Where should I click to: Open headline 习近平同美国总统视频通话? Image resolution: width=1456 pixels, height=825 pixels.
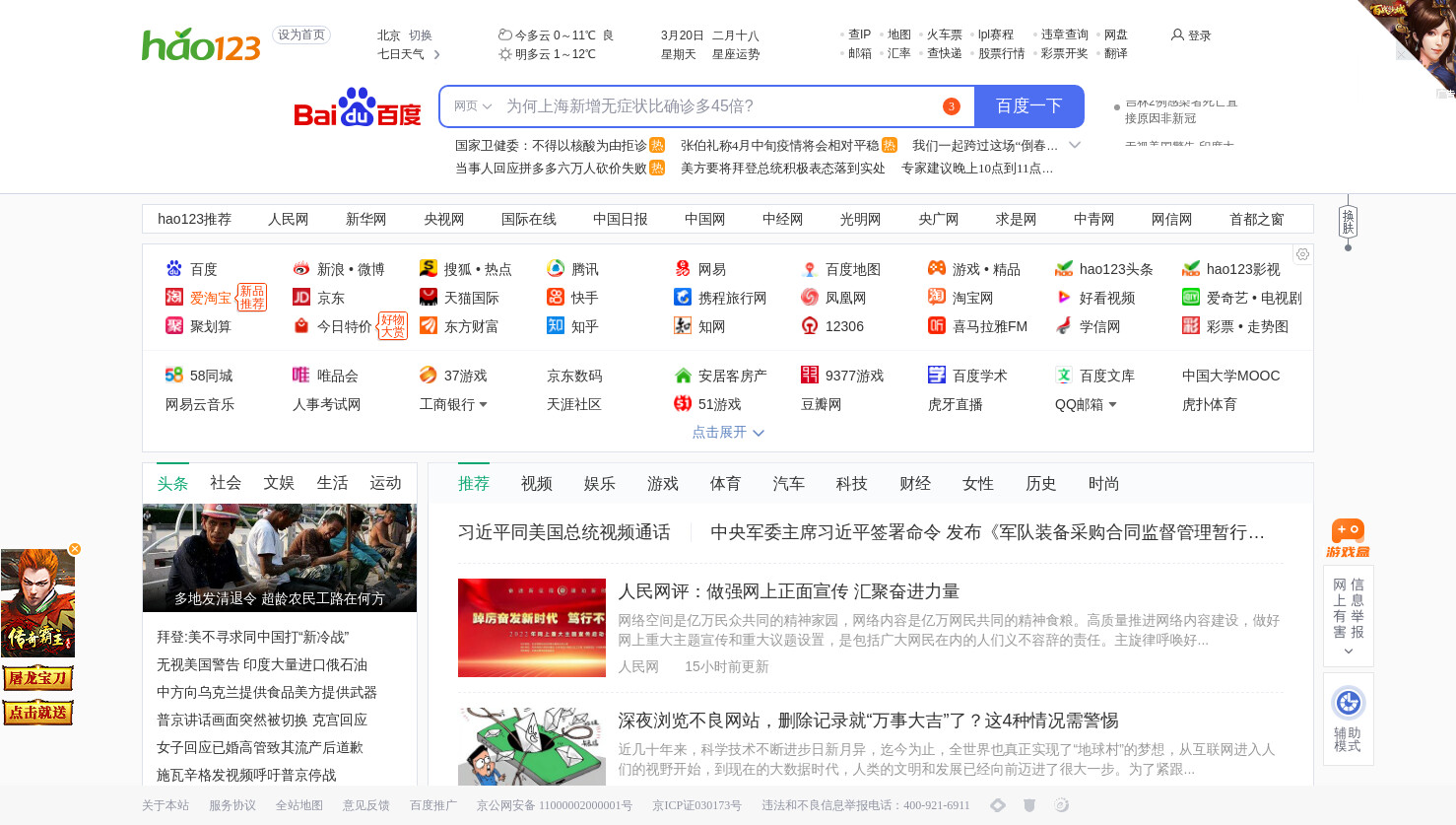[563, 532]
